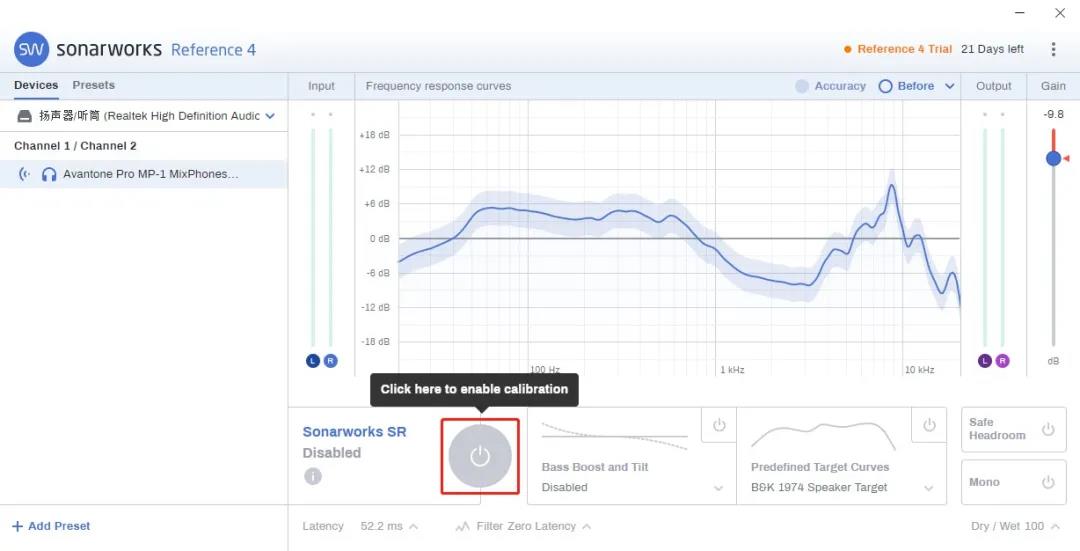
Task: Click the Disabled status text
Action: tap(331, 453)
